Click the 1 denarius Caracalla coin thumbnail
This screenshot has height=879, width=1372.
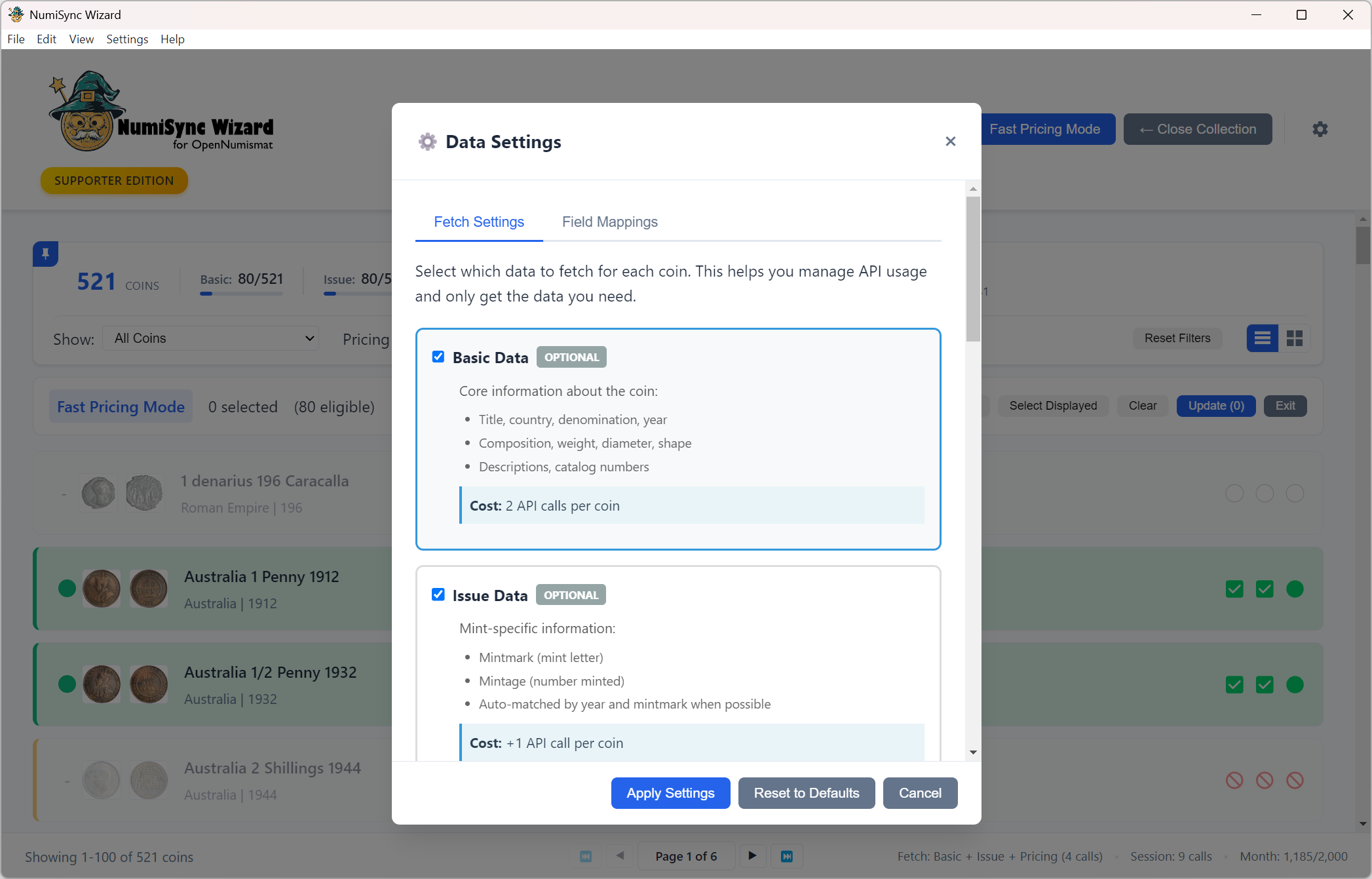tap(98, 492)
